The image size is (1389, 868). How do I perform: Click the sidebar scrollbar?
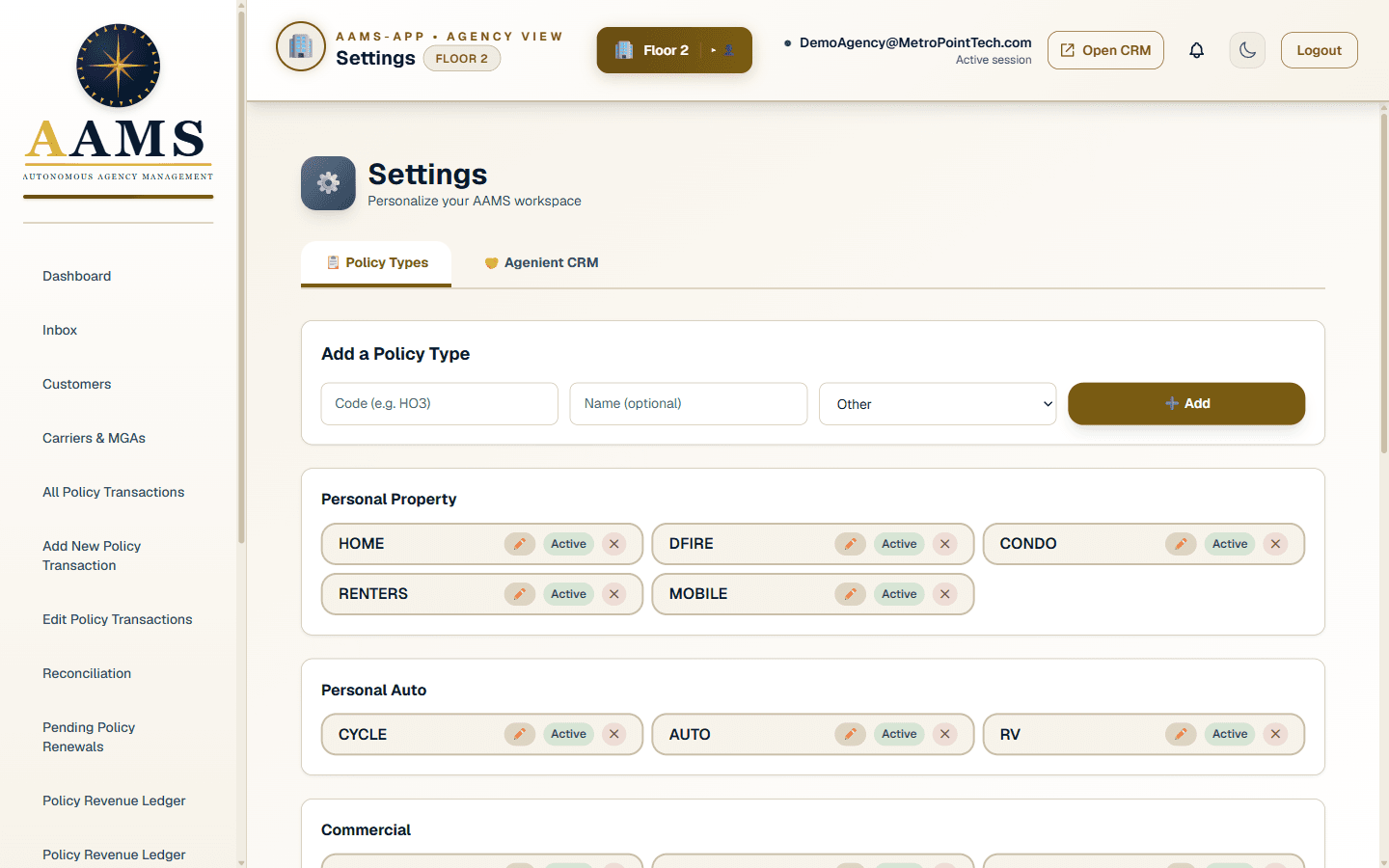[241, 280]
